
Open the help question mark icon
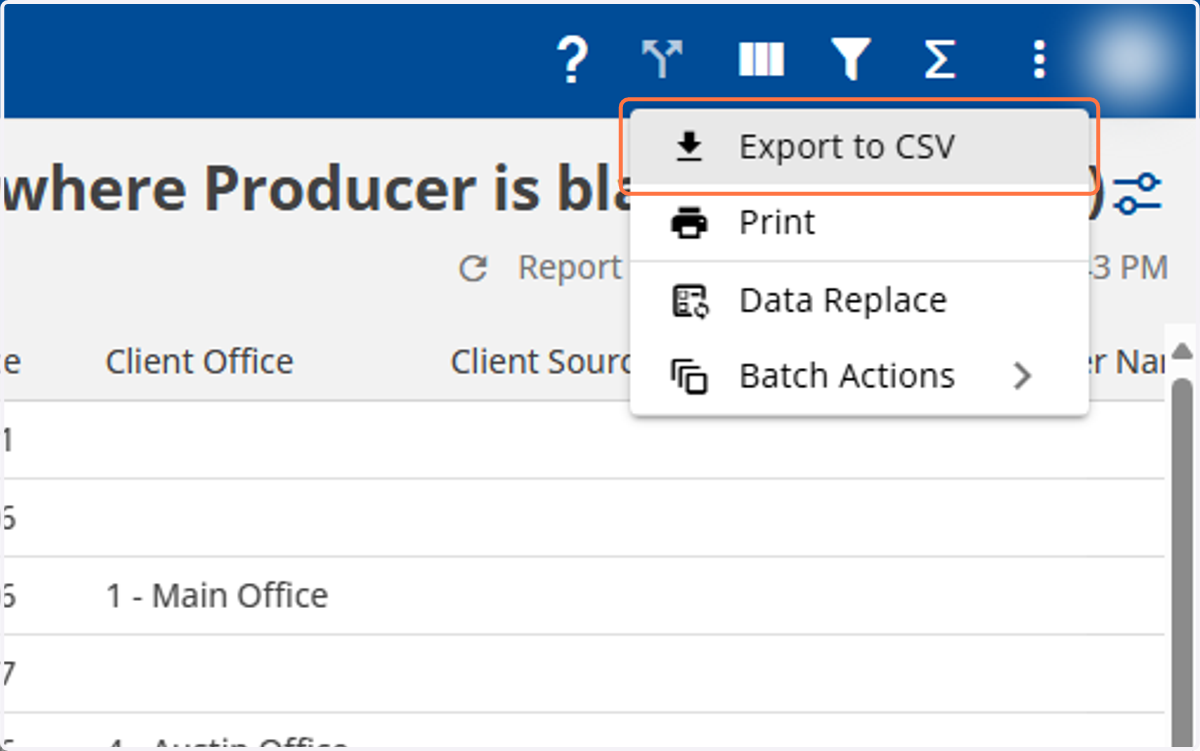point(571,60)
